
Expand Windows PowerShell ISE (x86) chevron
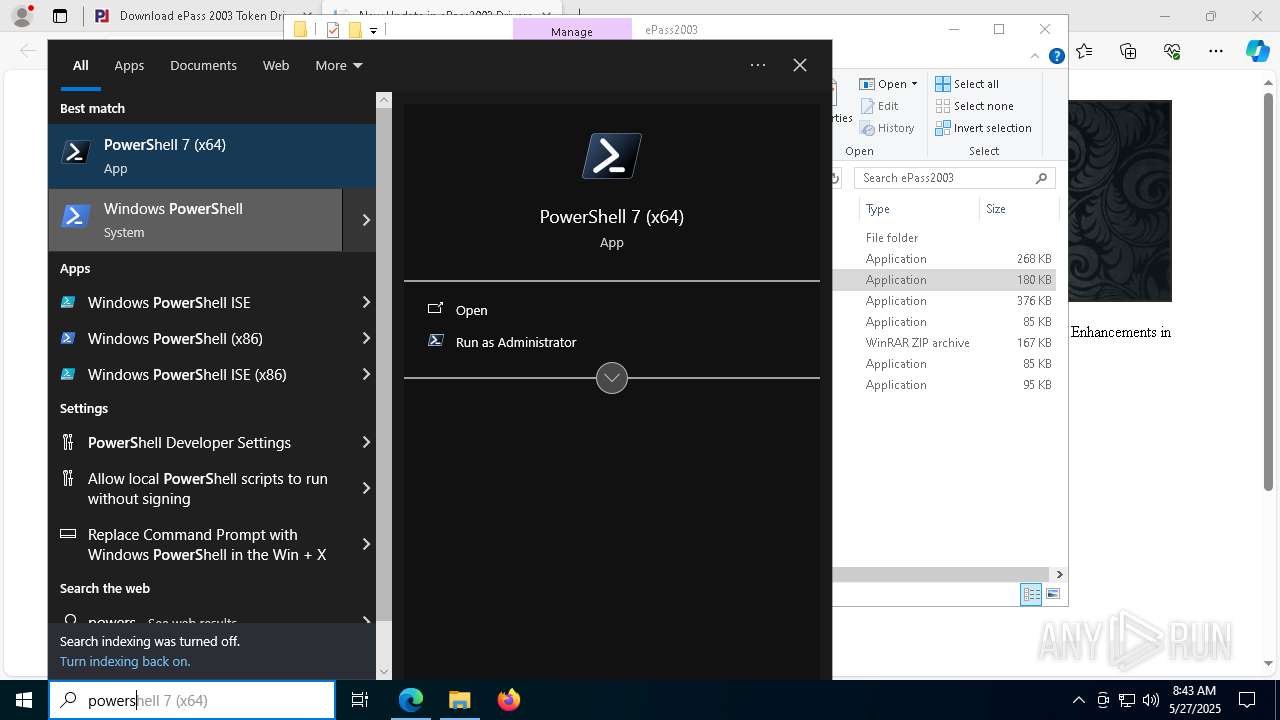tap(365, 374)
